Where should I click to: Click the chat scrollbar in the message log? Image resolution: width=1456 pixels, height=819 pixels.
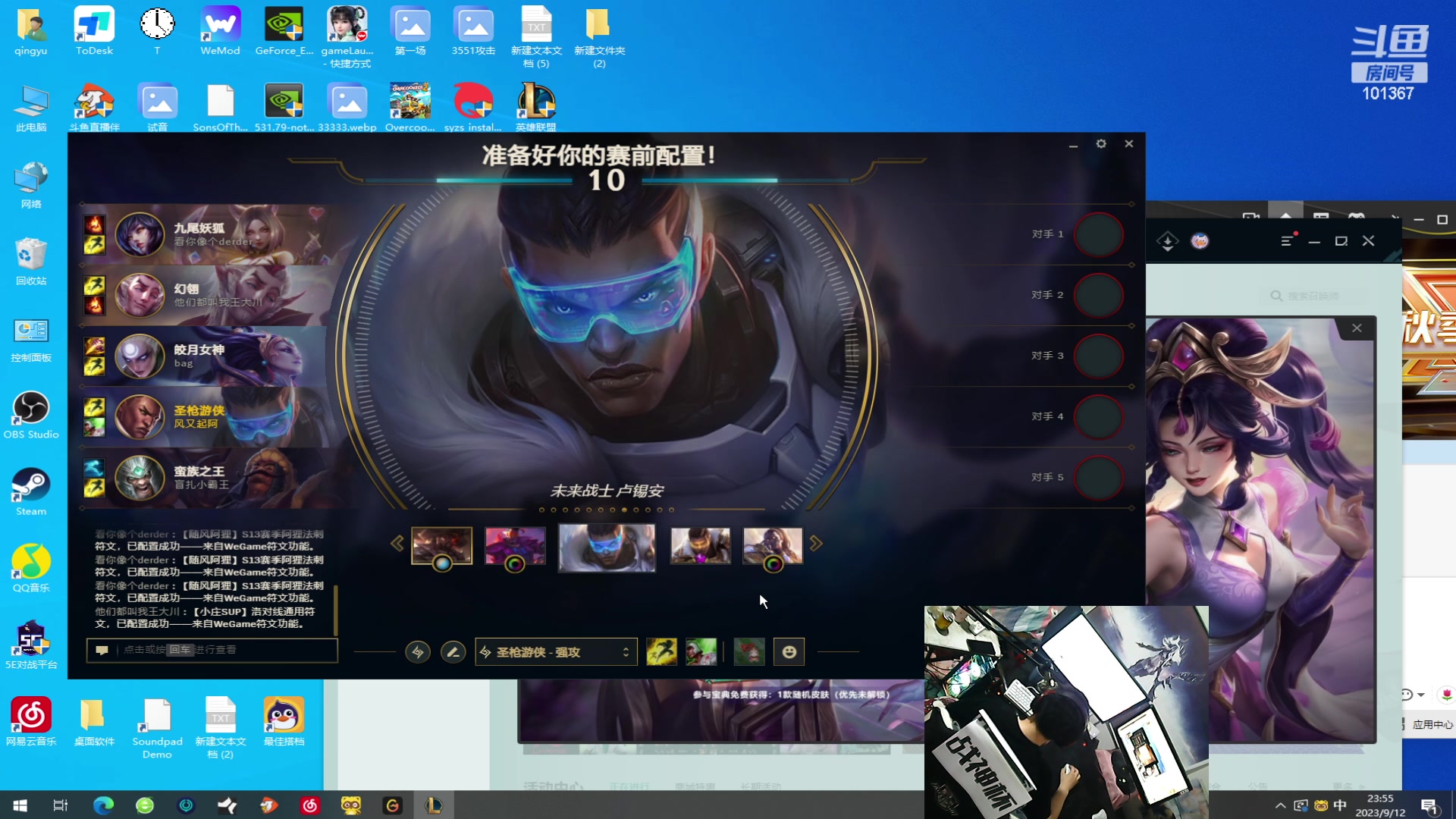(x=335, y=609)
